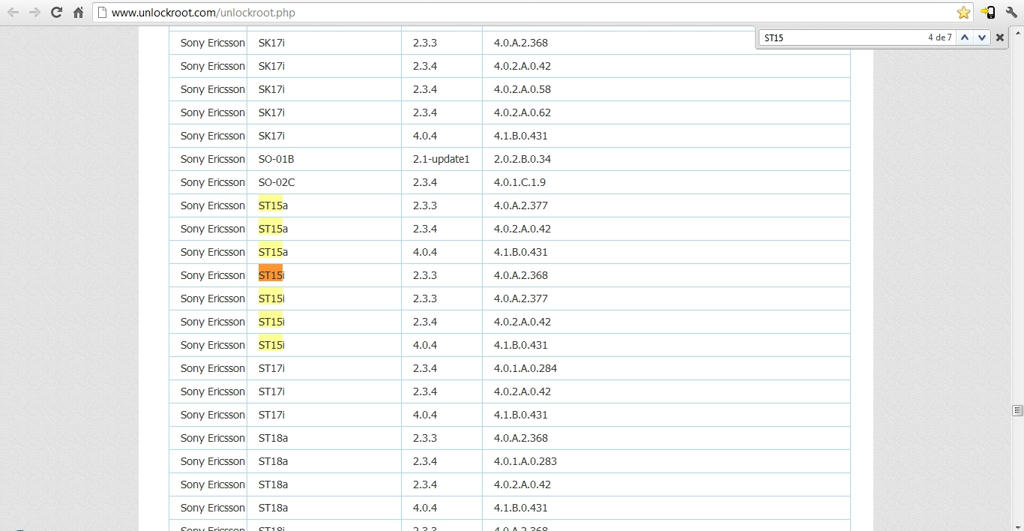Click Android 4.0.4 in the ST17i row

point(425,415)
